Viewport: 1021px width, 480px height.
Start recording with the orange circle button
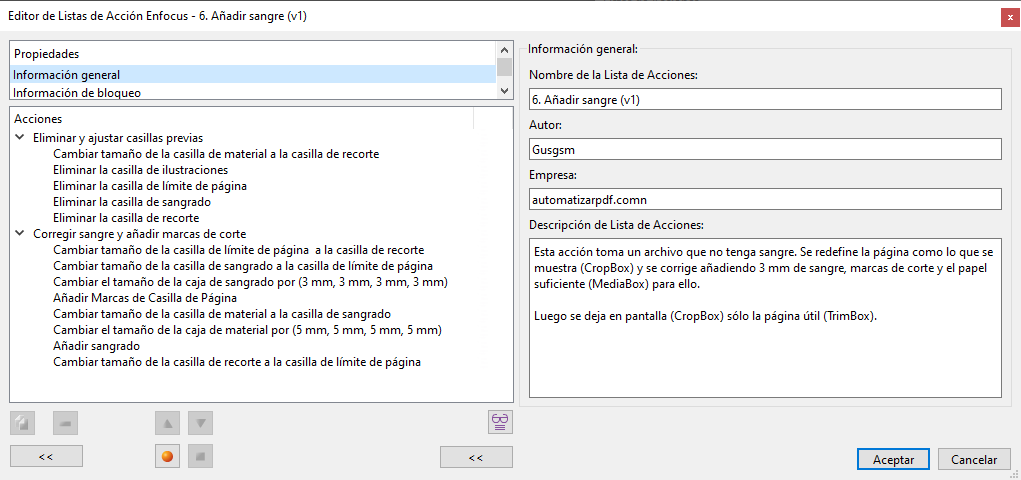tap(167, 457)
